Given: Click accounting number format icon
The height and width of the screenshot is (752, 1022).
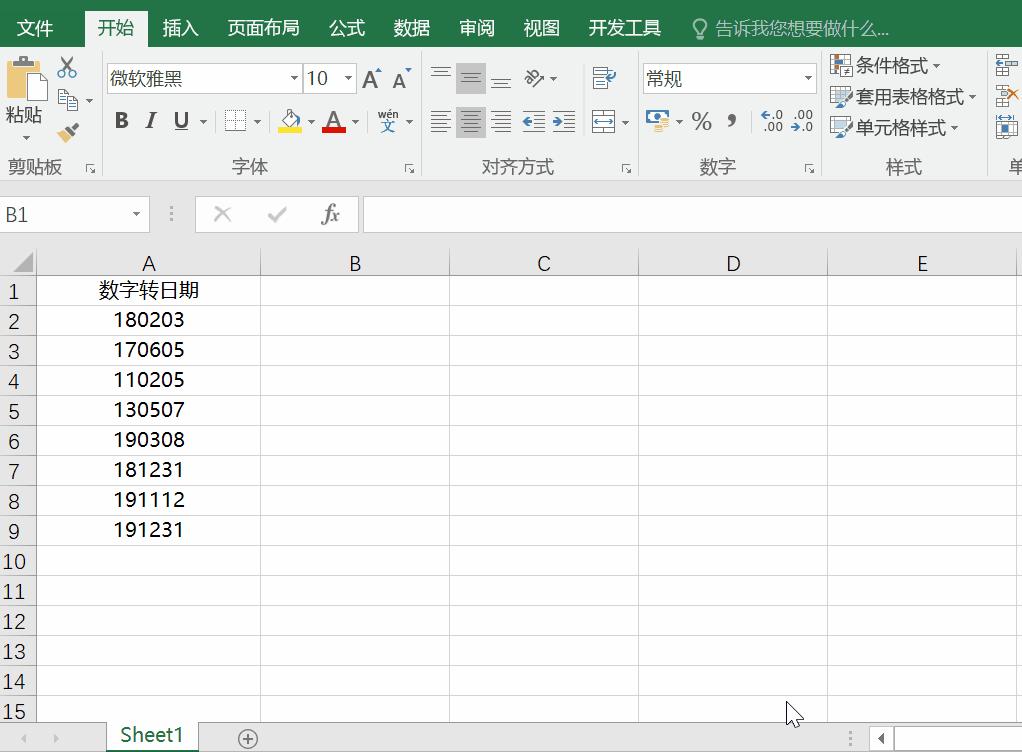Looking at the screenshot, I should (x=658, y=121).
